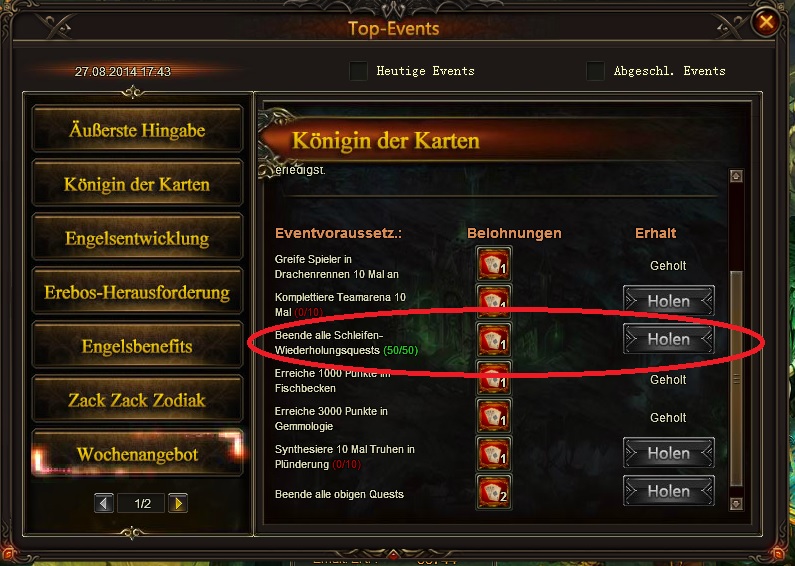Select the Engelsentwicklung event tab

[x=137, y=238]
